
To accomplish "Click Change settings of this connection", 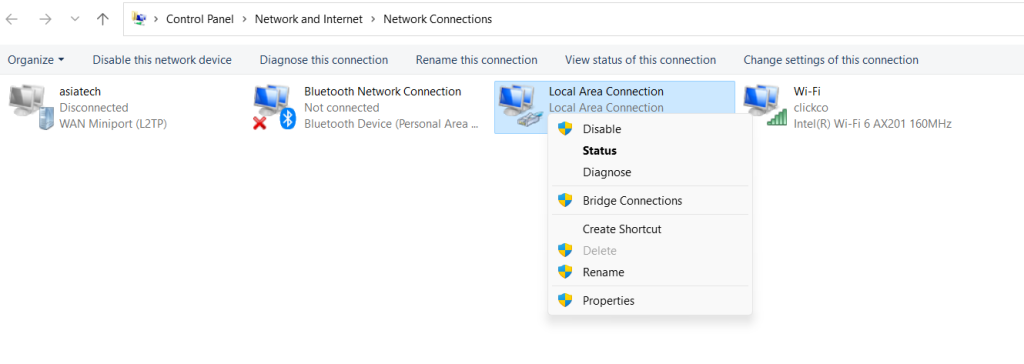I will click(831, 59).
